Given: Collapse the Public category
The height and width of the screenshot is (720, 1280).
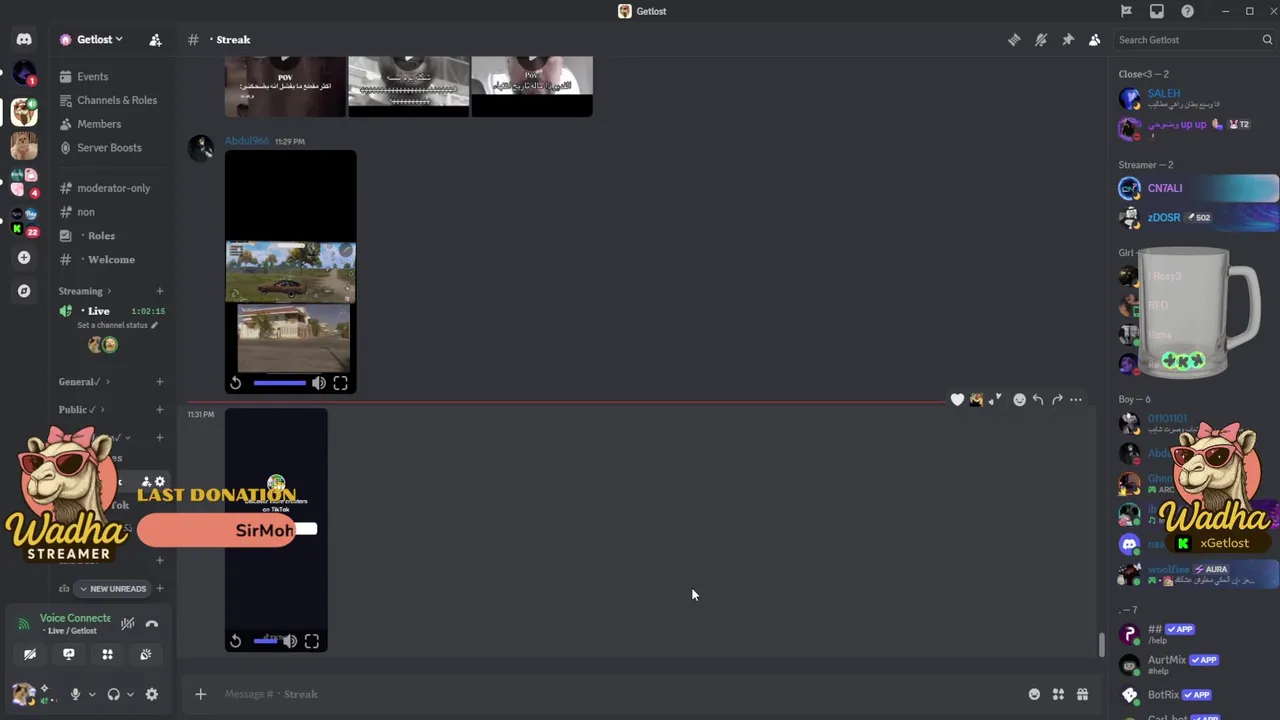Looking at the screenshot, I should pyautogui.click(x=81, y=409).
